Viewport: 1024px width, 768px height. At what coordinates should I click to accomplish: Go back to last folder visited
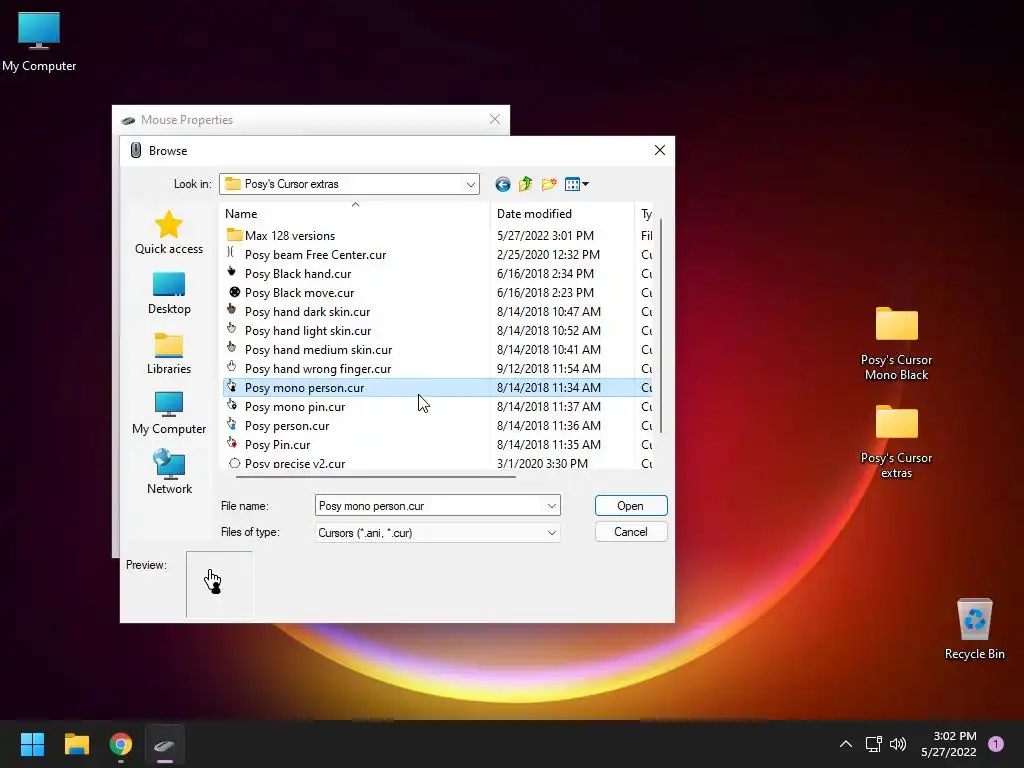[502, 184]
